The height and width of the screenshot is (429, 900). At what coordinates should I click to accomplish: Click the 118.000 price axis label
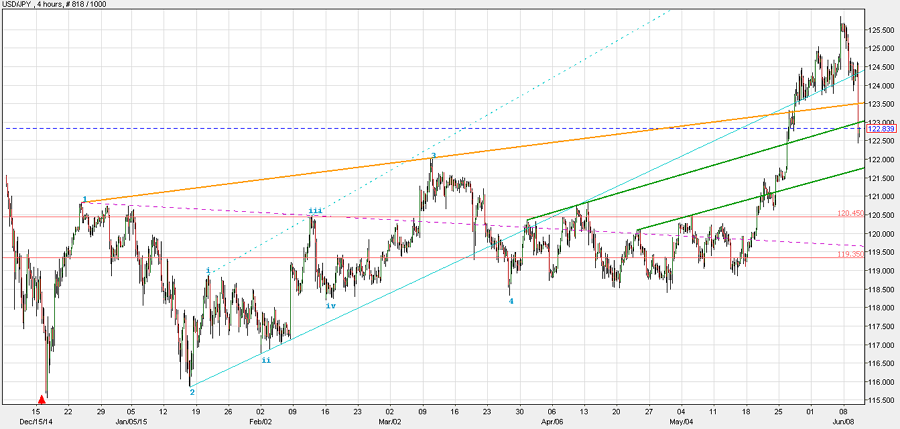(882, 308)
